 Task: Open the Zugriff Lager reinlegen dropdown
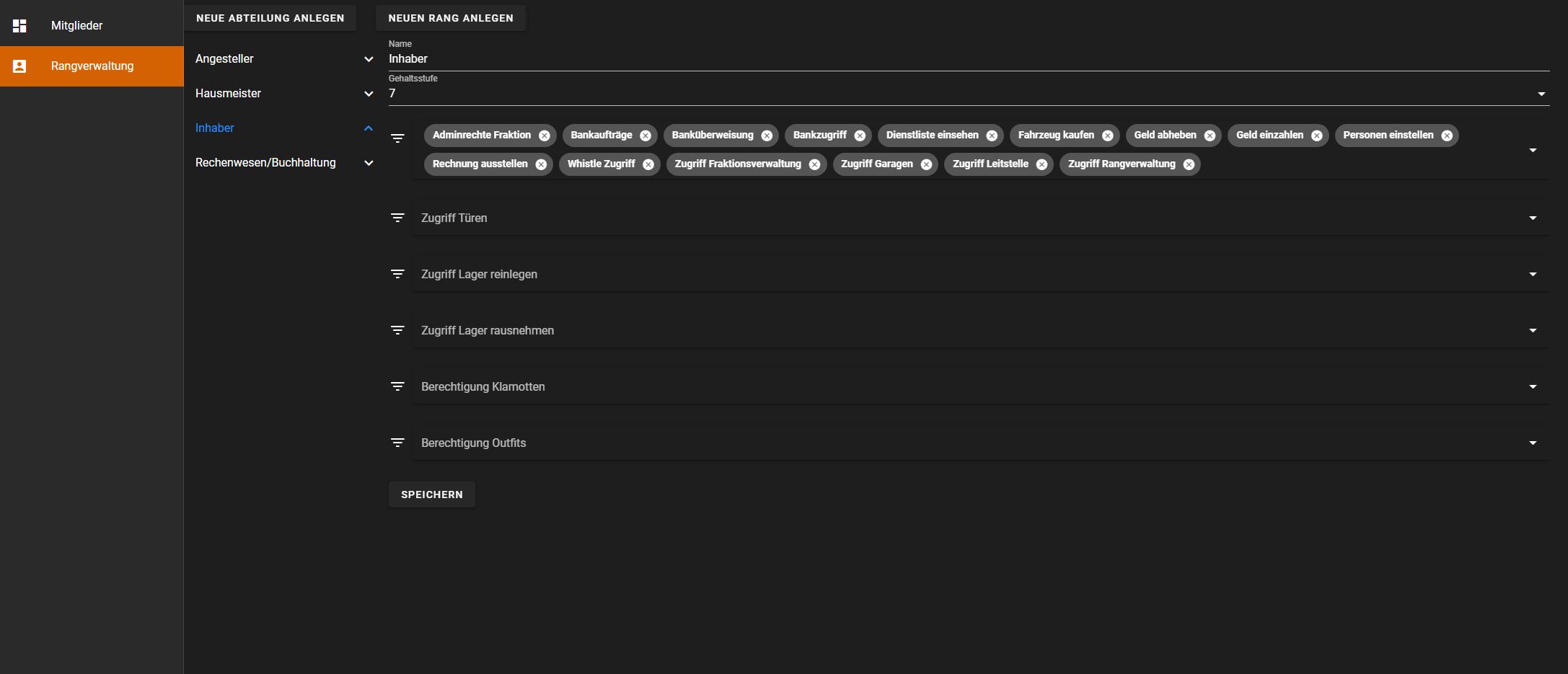point(1533,274)
